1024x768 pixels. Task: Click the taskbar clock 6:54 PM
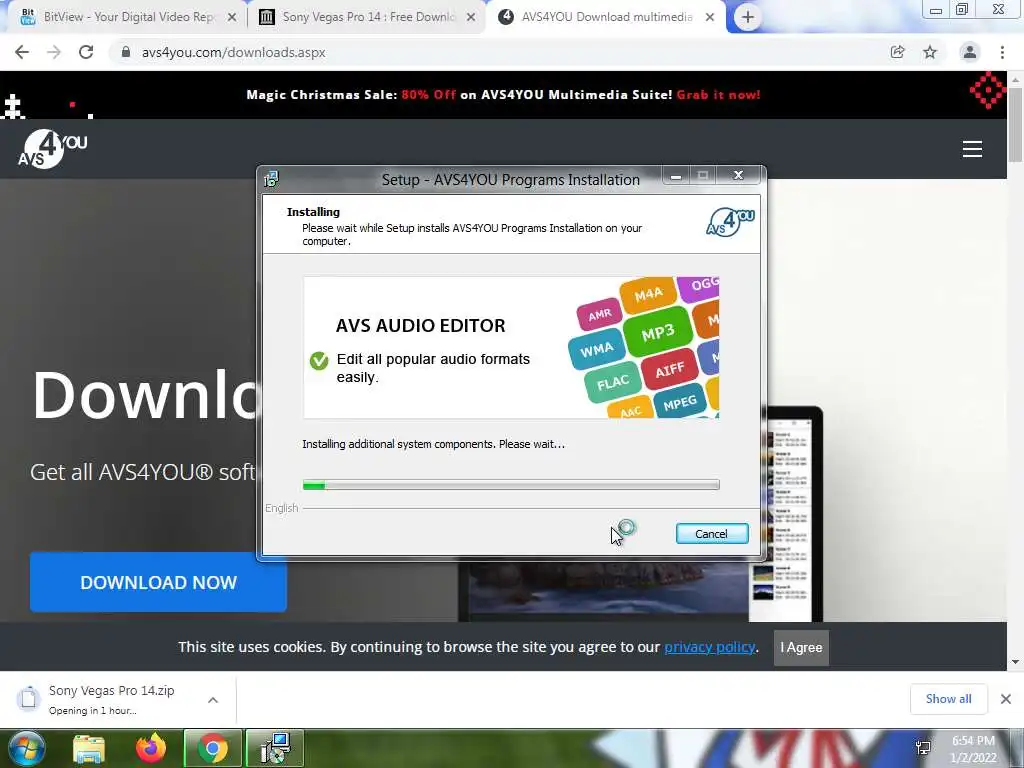[x=973, y=741]
